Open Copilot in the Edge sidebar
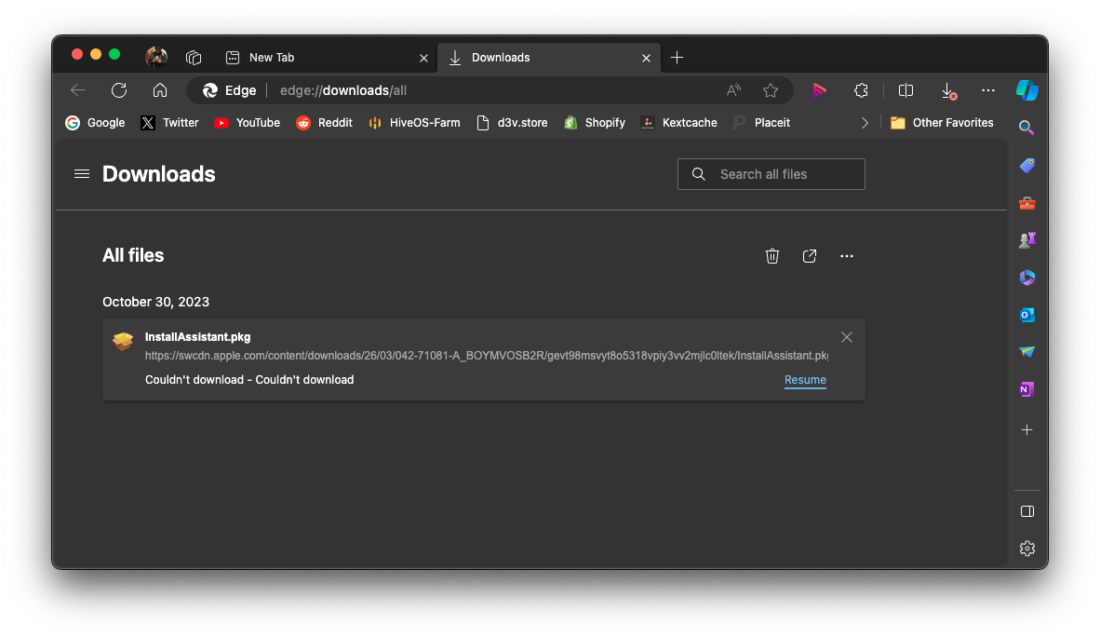1100x637 pixels. coord(1027,90)
